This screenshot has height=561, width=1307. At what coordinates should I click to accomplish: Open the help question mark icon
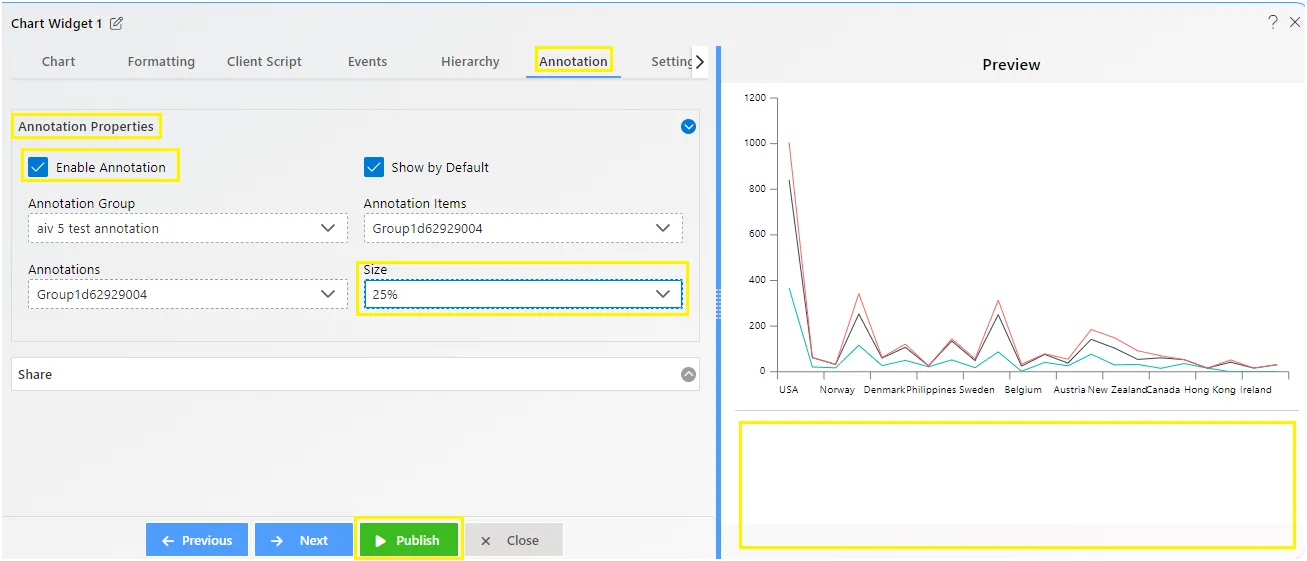pyautogui.click(x=1273, y=22)
